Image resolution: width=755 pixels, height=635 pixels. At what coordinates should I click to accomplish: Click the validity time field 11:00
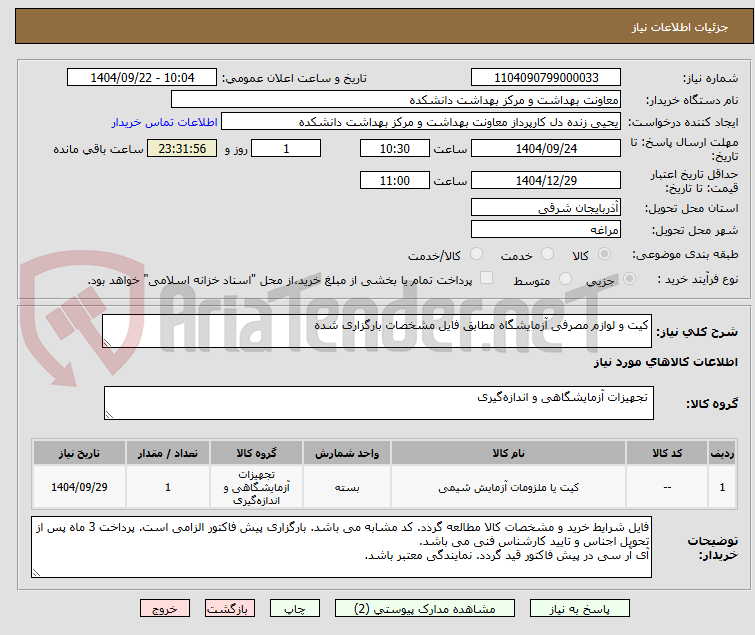click(394, 181)
